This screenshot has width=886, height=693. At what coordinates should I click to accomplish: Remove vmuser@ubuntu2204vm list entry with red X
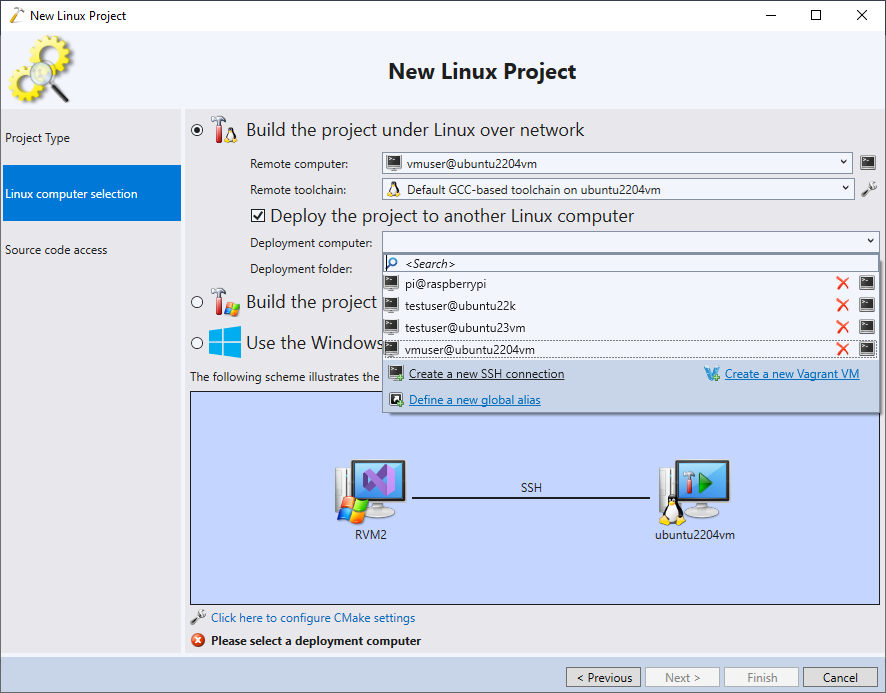click(842, 349)
